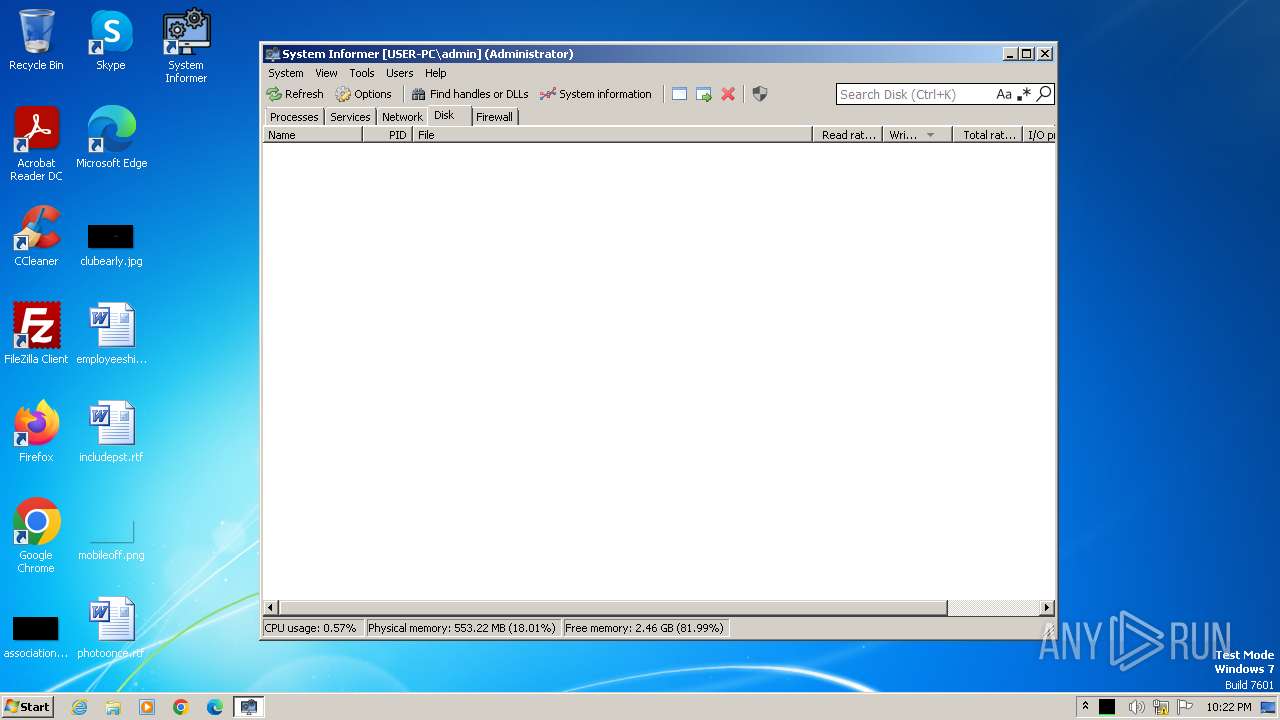Click the magnifier search icon
The image size is (1280, 720).
point(1044,94)
